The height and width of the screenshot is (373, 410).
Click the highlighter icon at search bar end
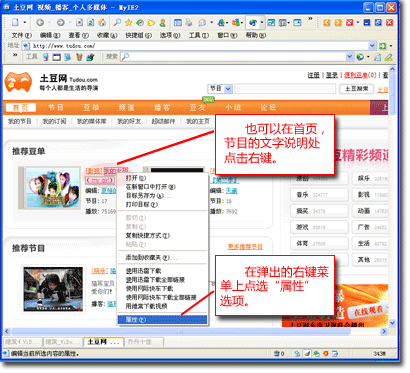tap(388, 57)
